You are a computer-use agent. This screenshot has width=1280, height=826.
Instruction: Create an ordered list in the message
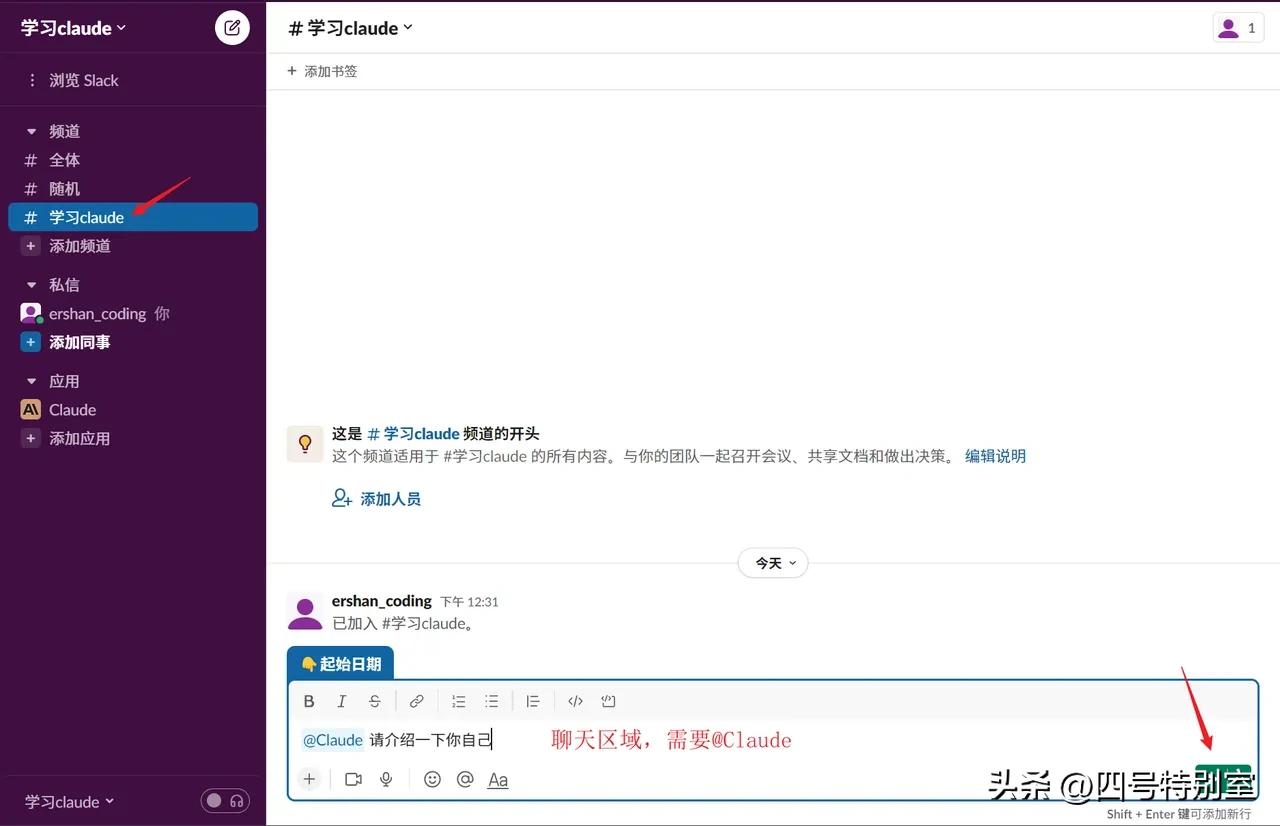point(459,701)
